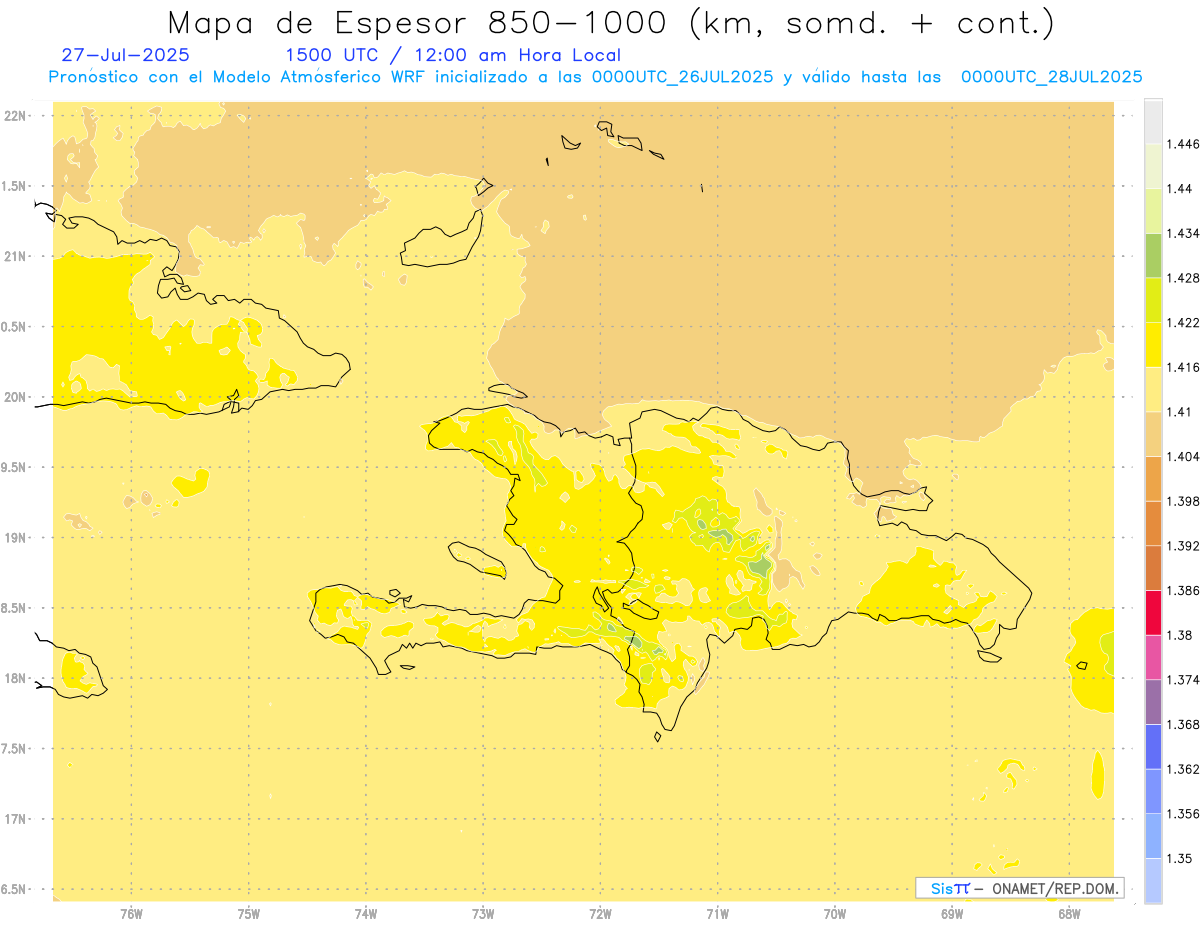Click the colorbar value '1.446'
The image size is (1200, 927).
coord(1185,144)
